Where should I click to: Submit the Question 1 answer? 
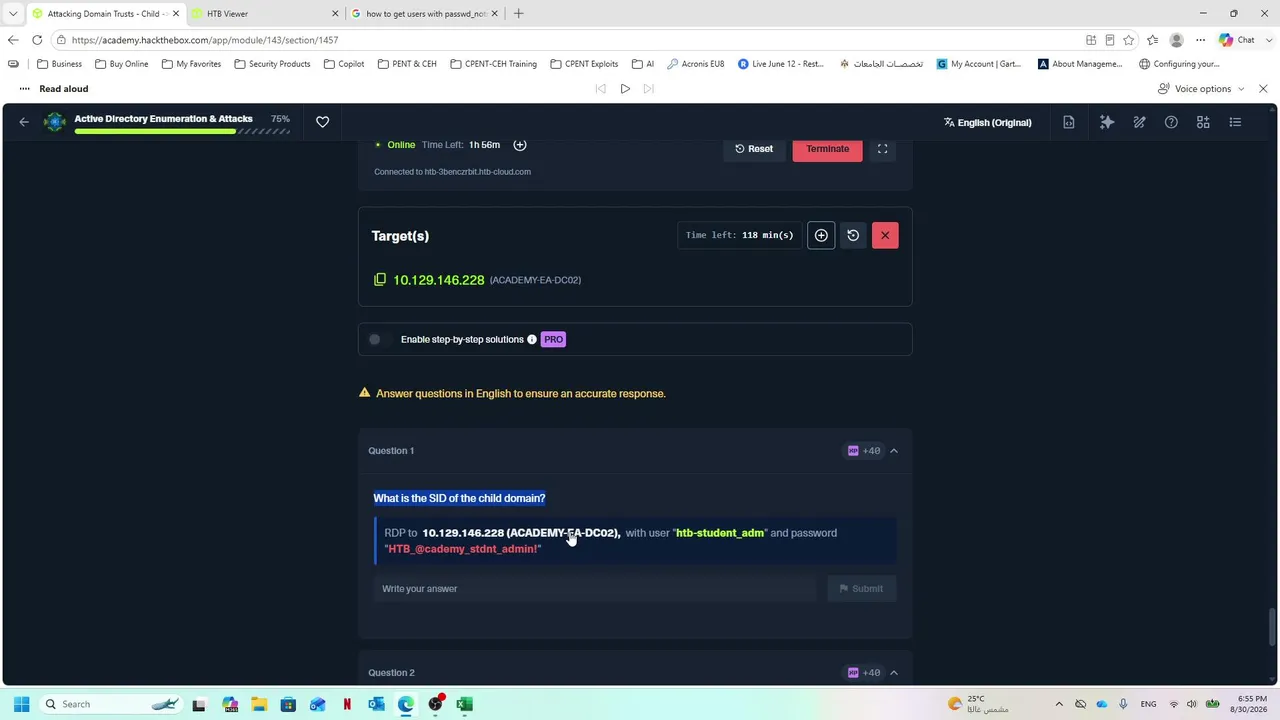click(861, 589)
